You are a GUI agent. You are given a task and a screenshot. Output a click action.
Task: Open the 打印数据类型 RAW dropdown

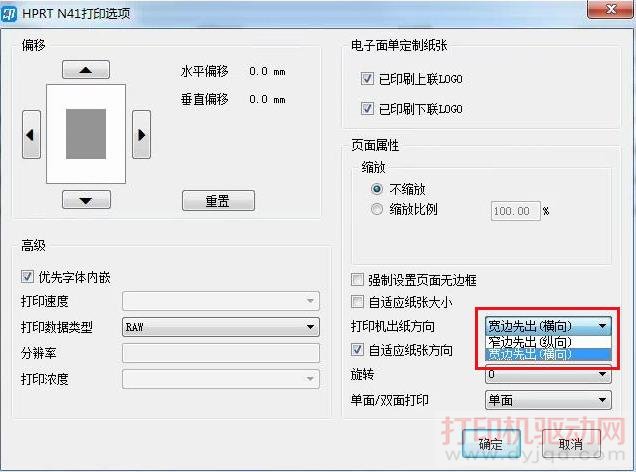point(219,327)
